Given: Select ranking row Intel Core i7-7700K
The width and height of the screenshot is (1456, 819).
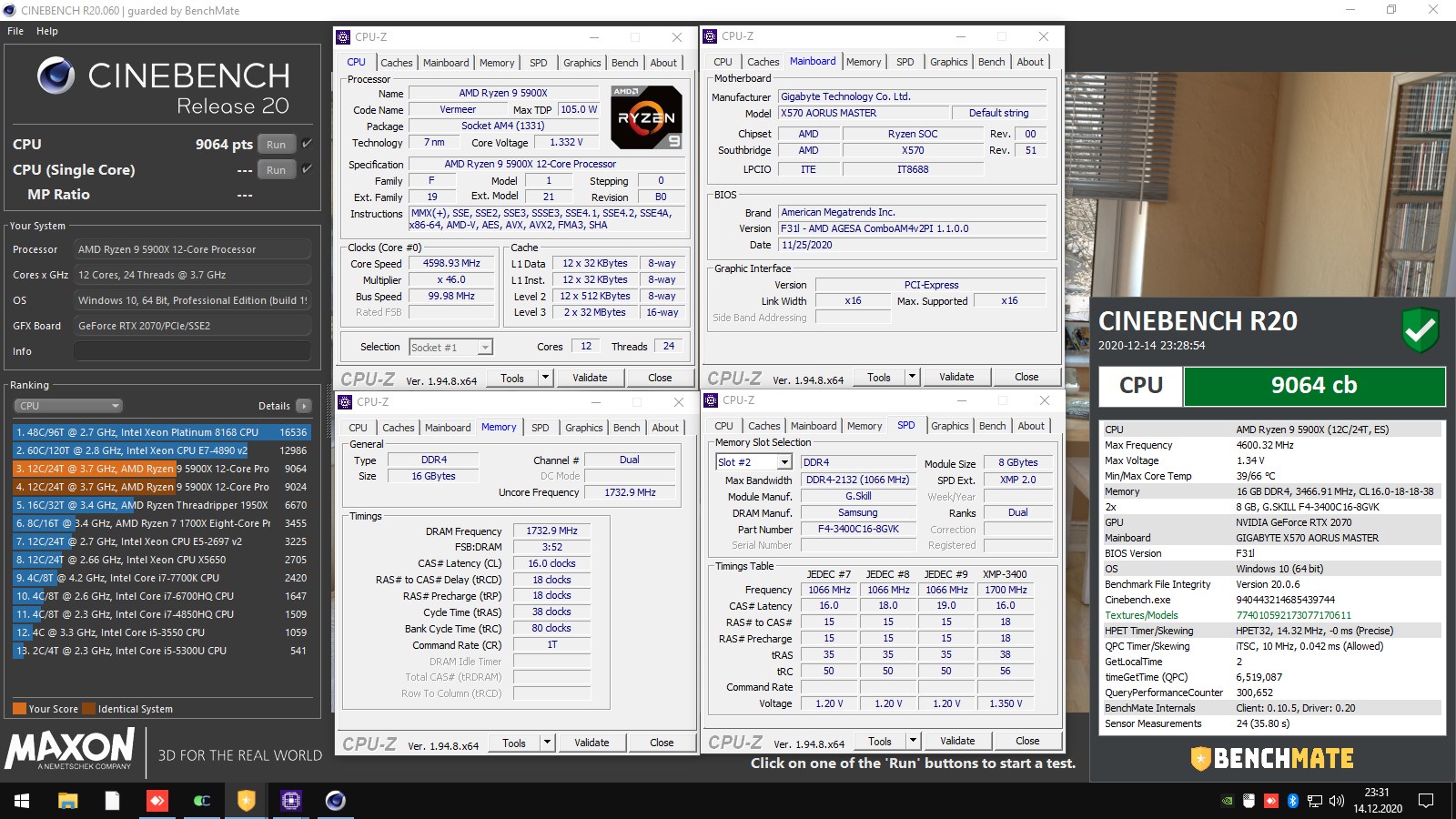Looking at the screenshot, I should [162, 578].
